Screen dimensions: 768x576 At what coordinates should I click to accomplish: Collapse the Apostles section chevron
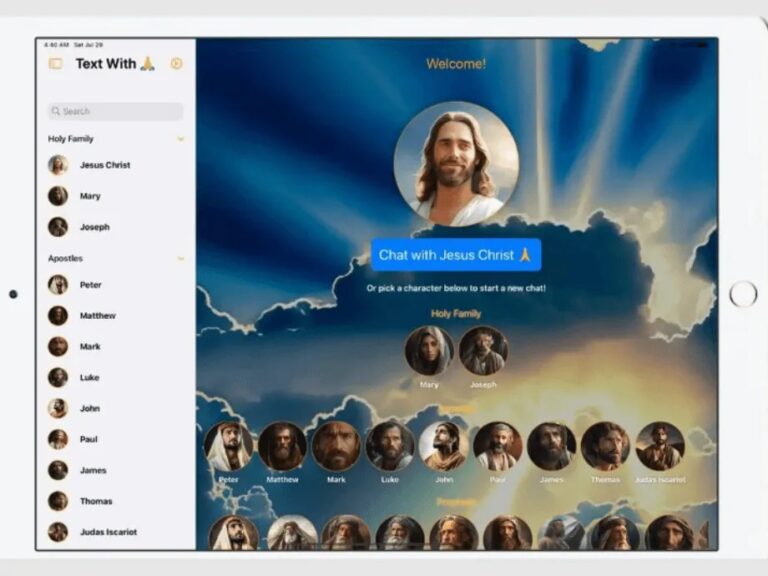point(181,259)
